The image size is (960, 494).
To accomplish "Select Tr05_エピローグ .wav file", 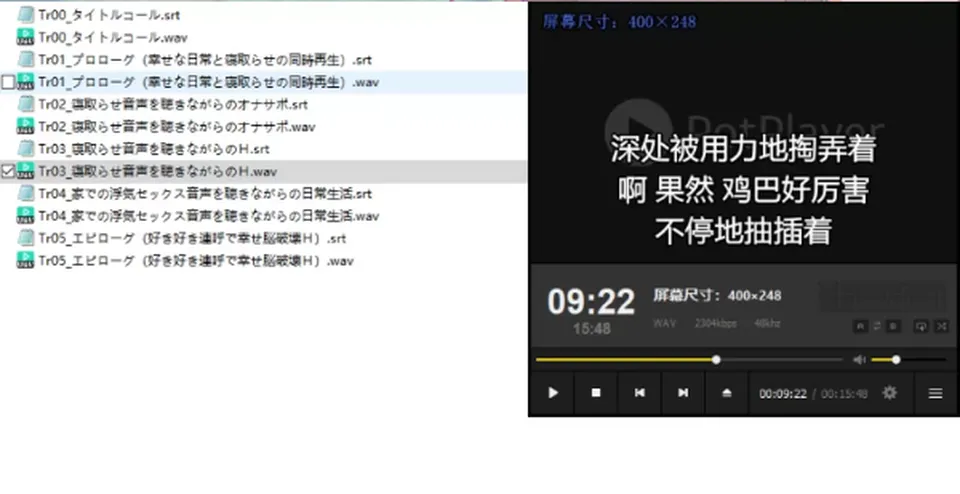I will coord(196,261).
